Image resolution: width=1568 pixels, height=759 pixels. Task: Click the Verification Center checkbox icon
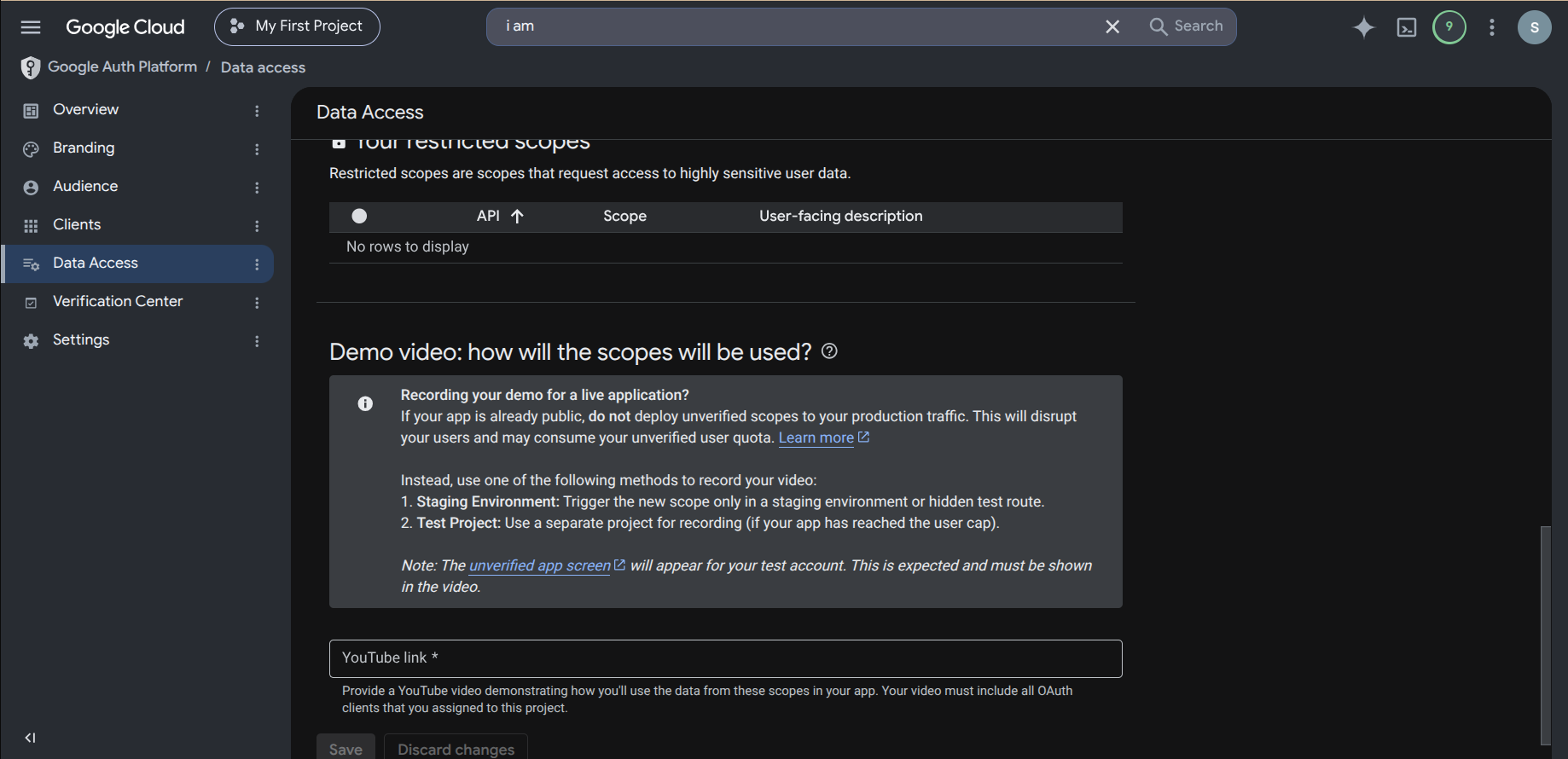[31, 303]
